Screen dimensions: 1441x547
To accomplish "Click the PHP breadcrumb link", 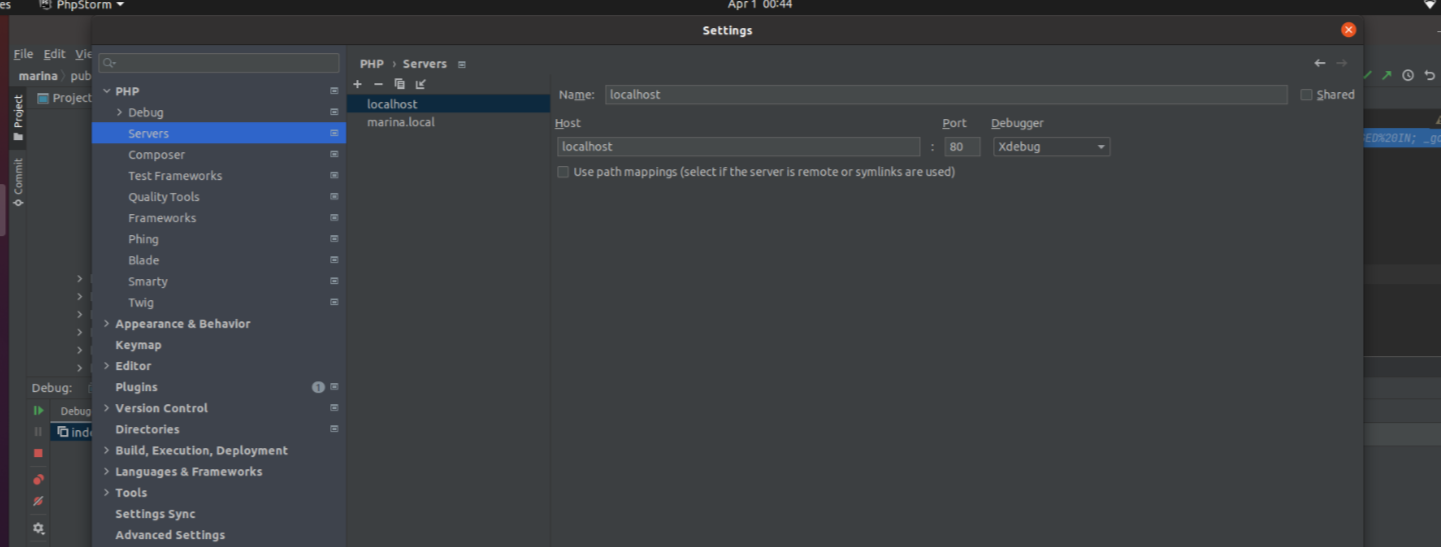I will click(372, 64).
